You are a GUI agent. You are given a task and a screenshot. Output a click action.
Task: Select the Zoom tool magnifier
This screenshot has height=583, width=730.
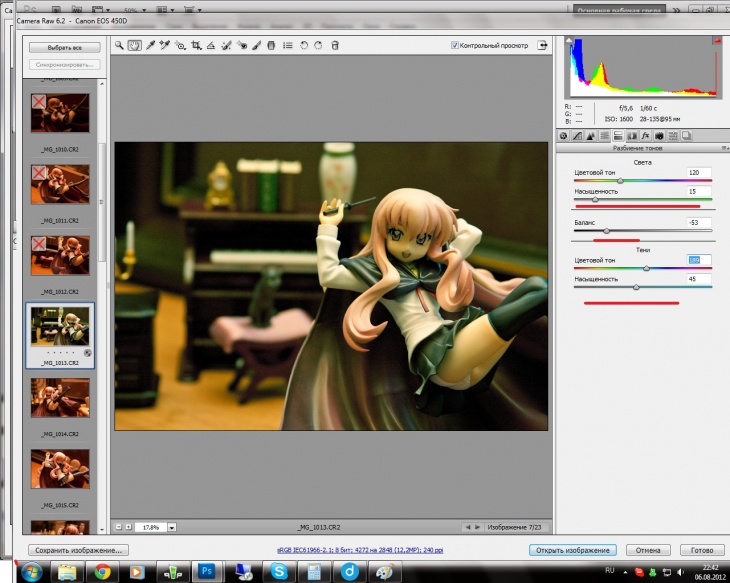tap(119, 45)
